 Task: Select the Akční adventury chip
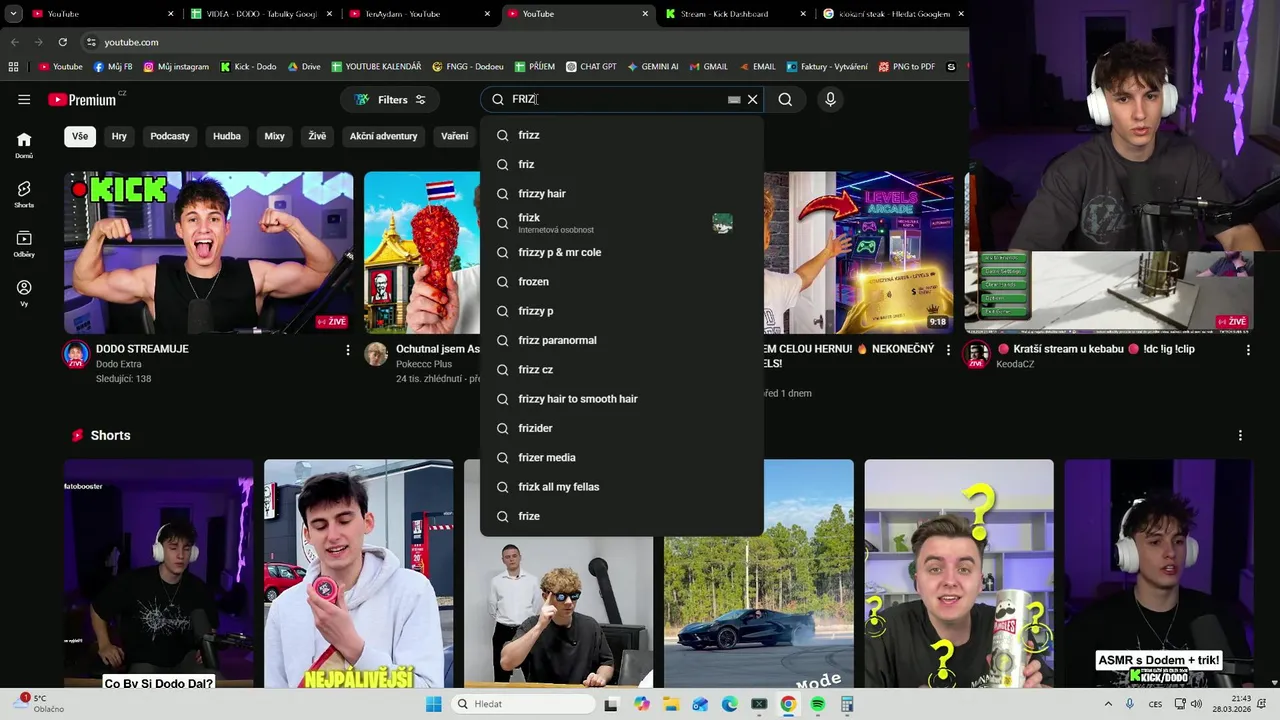[x=383, y=136]
